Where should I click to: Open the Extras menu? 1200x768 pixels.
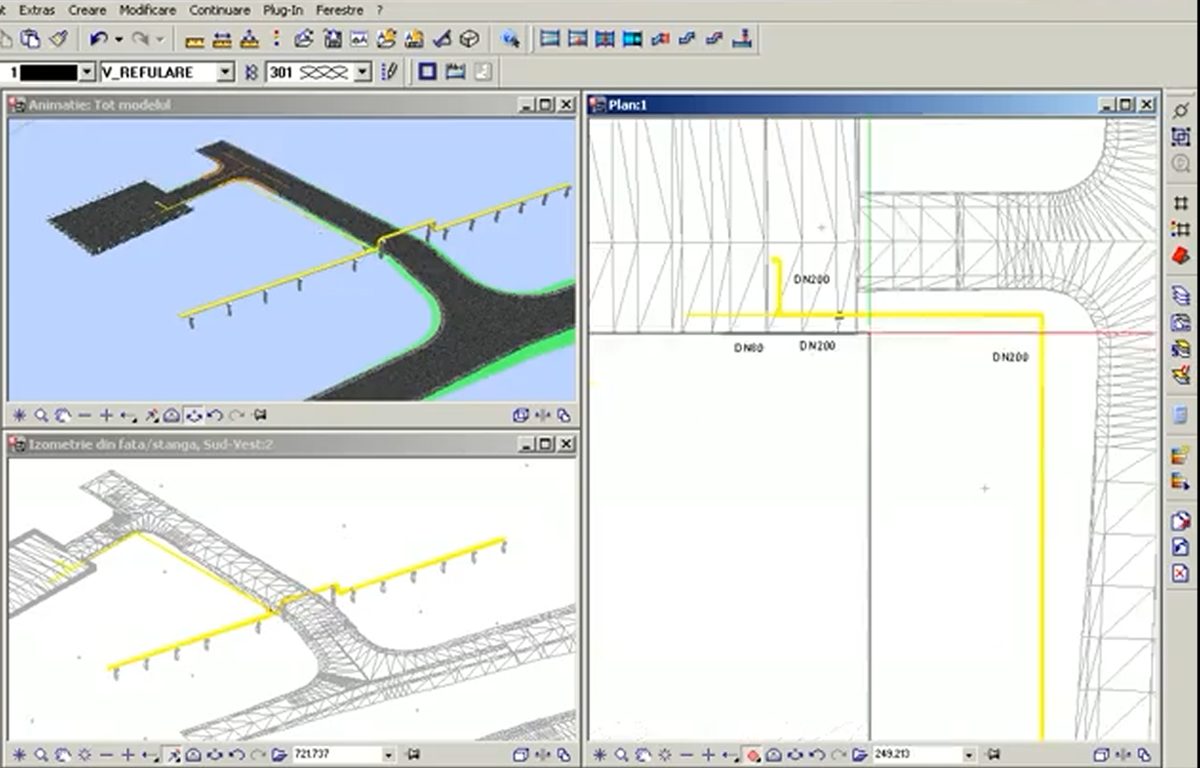37,10
